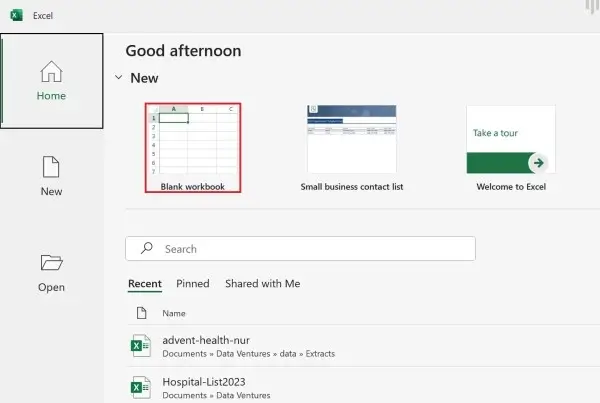
Task: Create a Blank workbook
Action: click(193, 148)
